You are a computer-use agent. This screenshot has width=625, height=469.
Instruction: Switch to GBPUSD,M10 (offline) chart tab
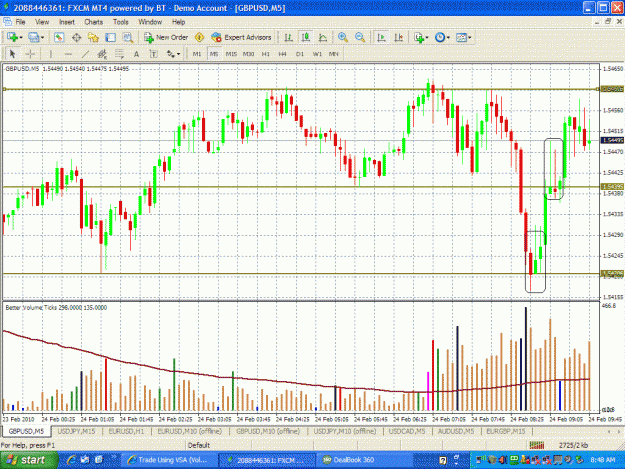tap(268, 431)
